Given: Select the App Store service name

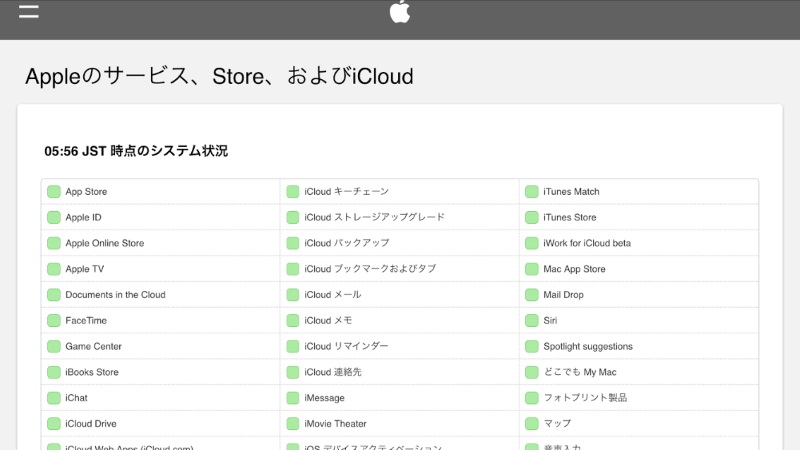Looking at the screenshot, I should click(x=86, y=192).
